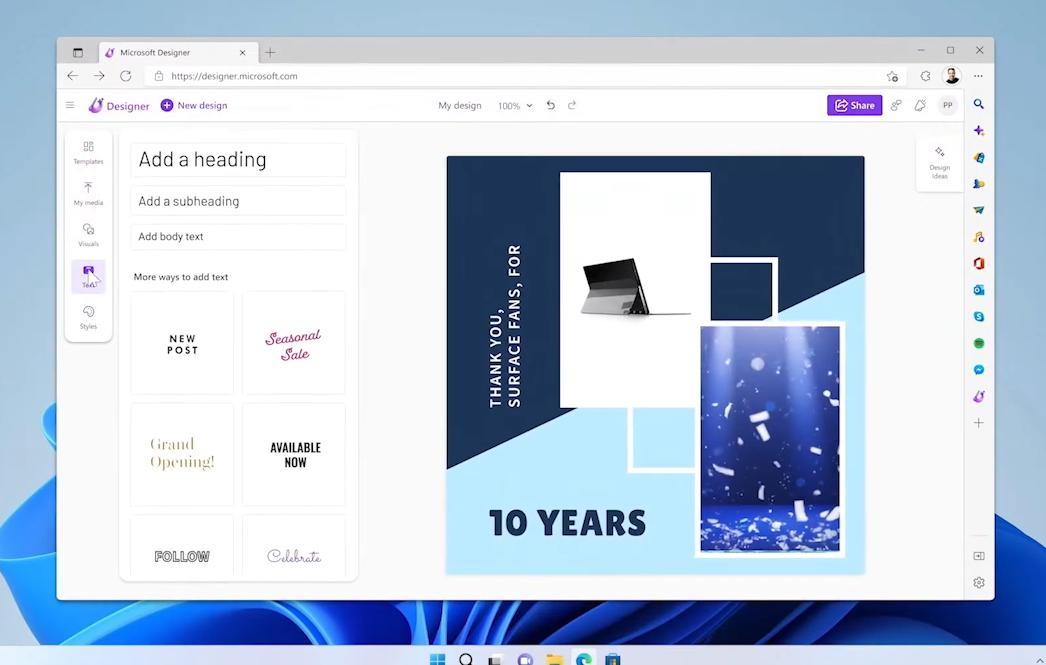Open browser extensions puzzle icon
This screenshot has width=1046, height=665.
tap(925, 76)
